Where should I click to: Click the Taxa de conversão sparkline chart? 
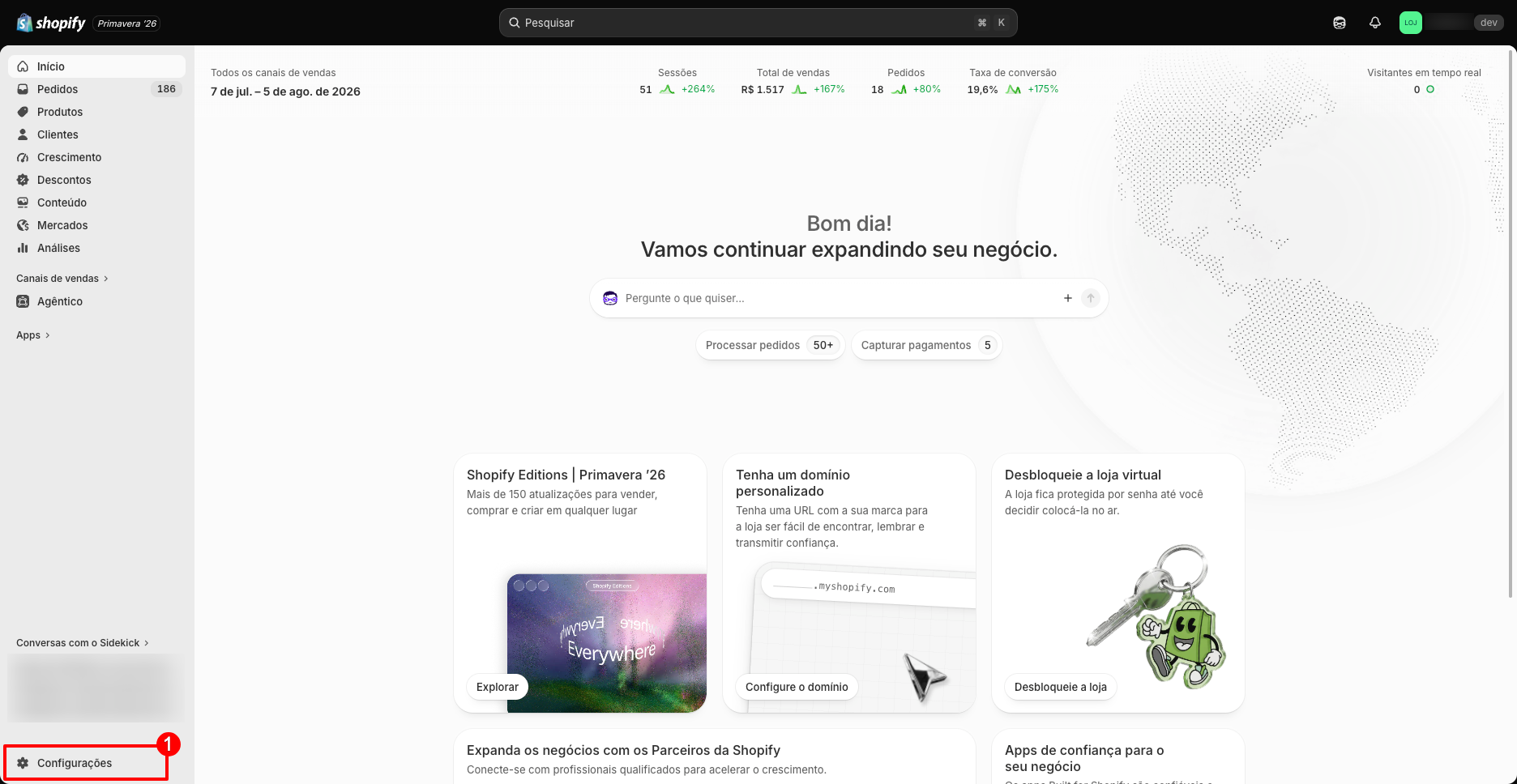pyautogui.click(x=1013, y=89)
